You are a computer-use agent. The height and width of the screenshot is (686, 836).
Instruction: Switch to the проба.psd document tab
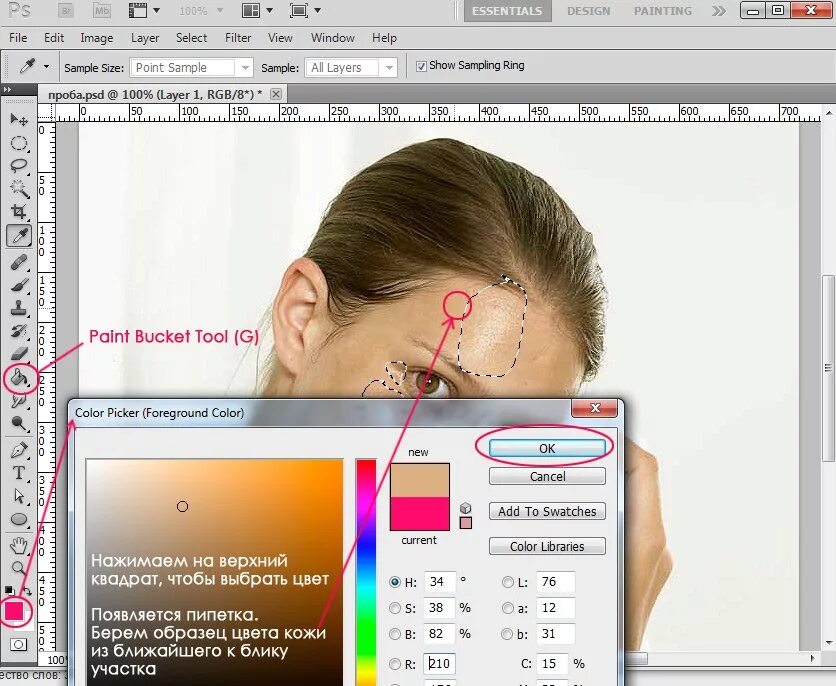coord(155,95)
